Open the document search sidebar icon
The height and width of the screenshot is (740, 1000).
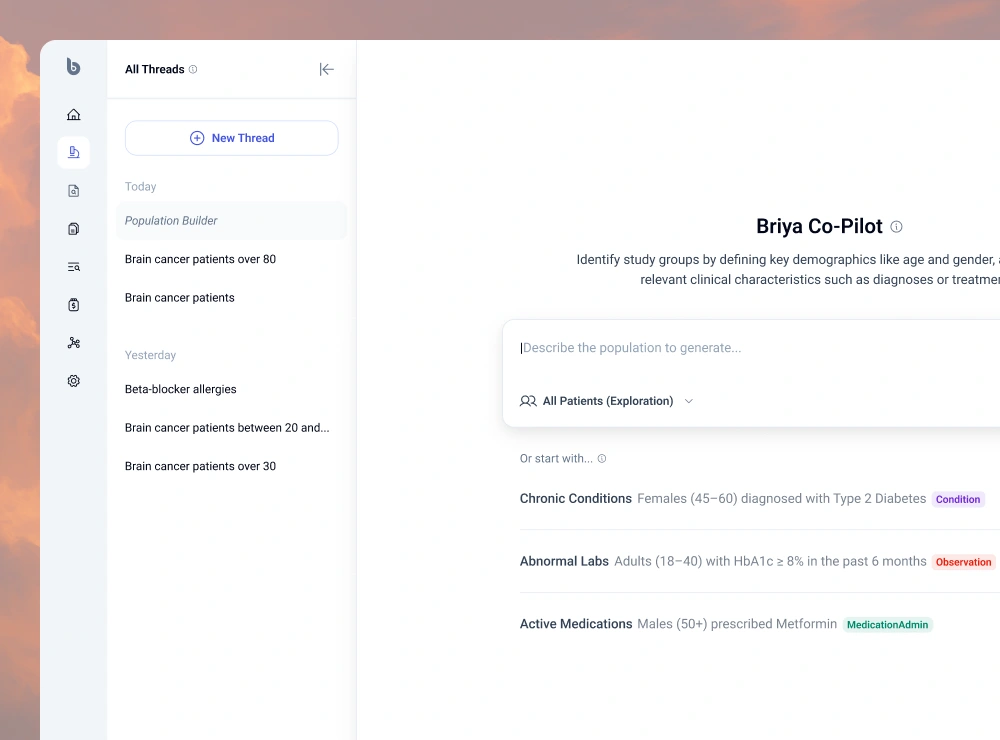(73, 191)
